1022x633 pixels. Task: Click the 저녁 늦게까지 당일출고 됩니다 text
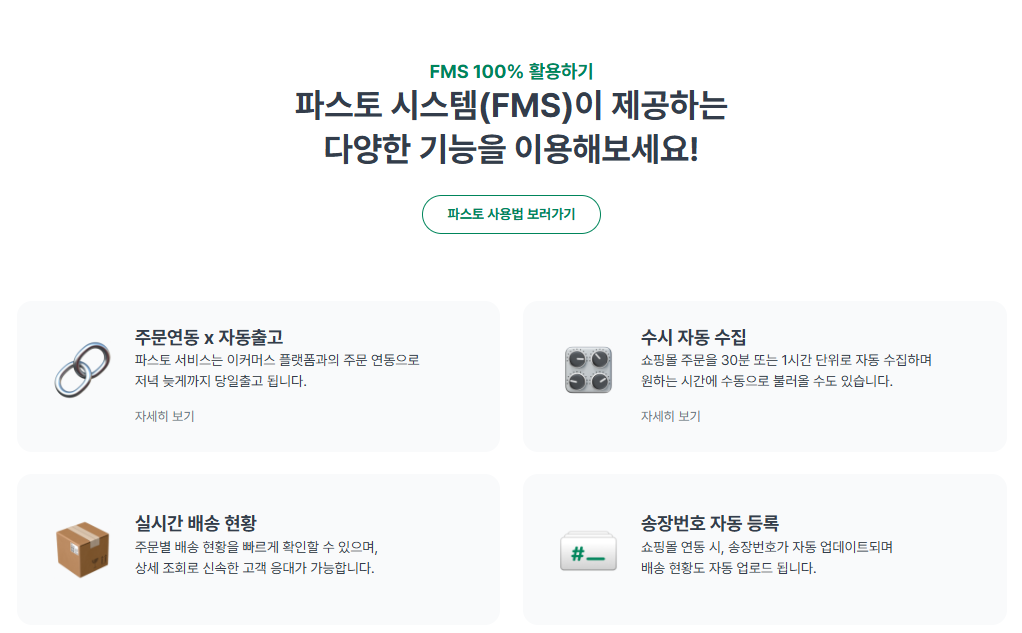tap(220, 381)
